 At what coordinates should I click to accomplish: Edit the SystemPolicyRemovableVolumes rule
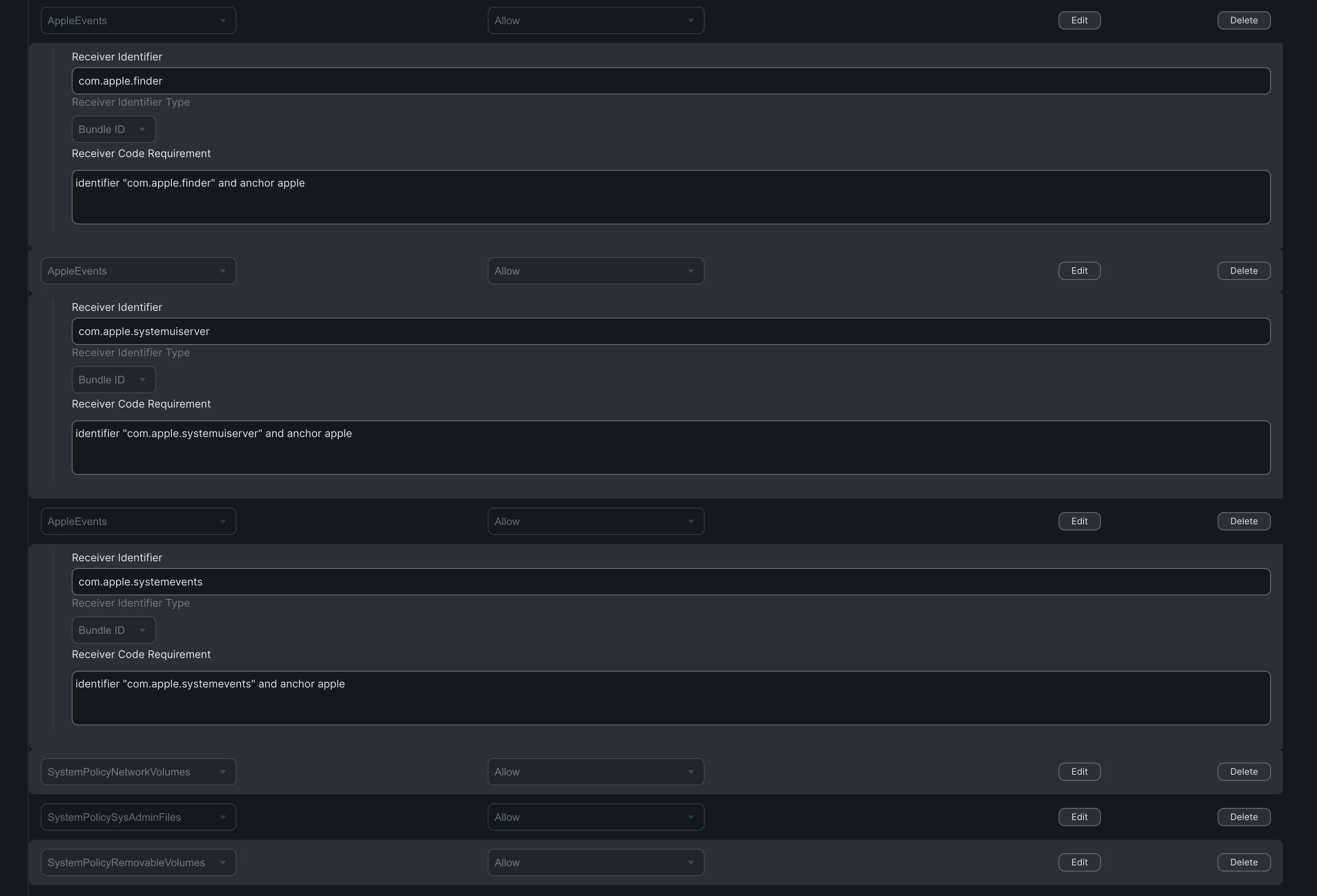(1079, 862)
